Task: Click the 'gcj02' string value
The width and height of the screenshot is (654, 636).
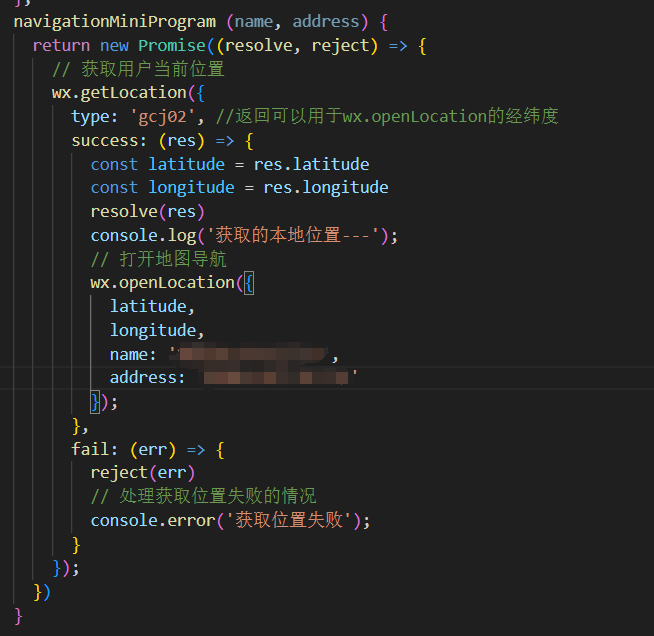Action: click(x=163, y=117)
